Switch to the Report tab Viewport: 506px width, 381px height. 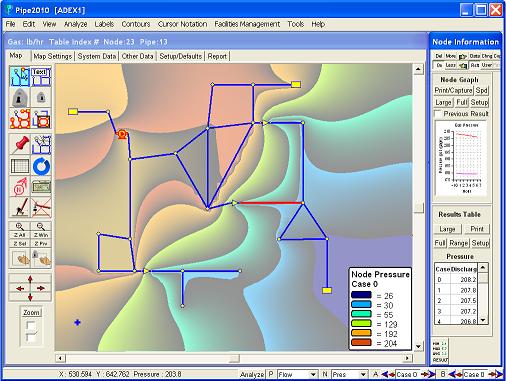point(217,56)
